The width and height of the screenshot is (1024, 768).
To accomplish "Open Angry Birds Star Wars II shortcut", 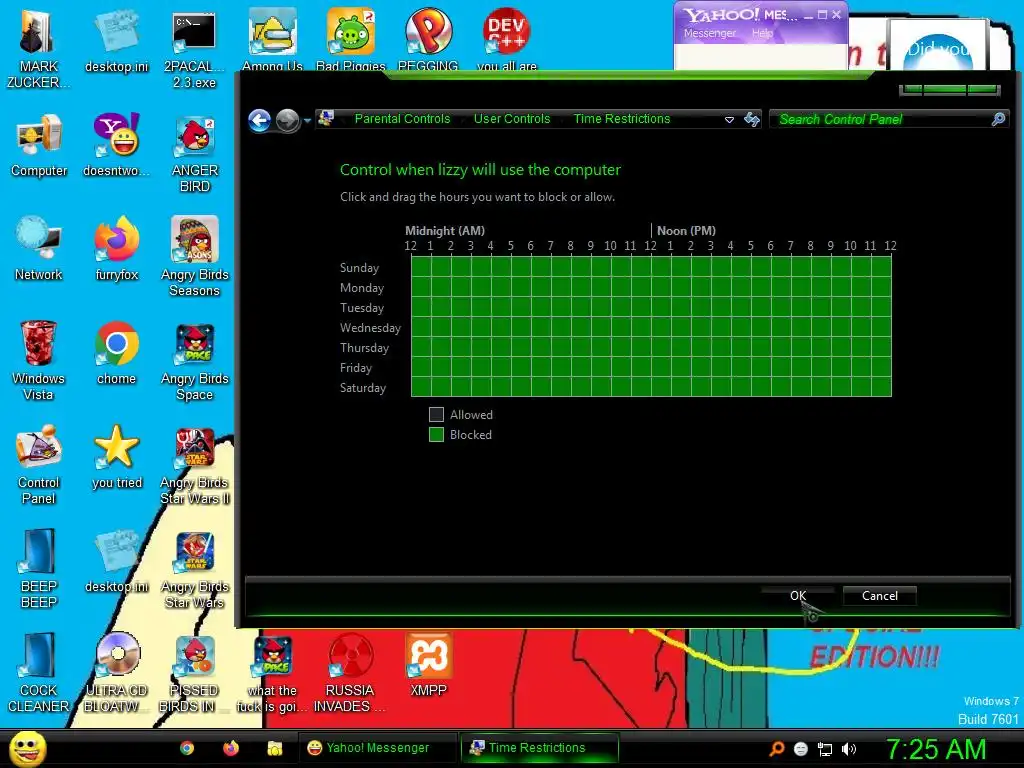I will point(194,464).
